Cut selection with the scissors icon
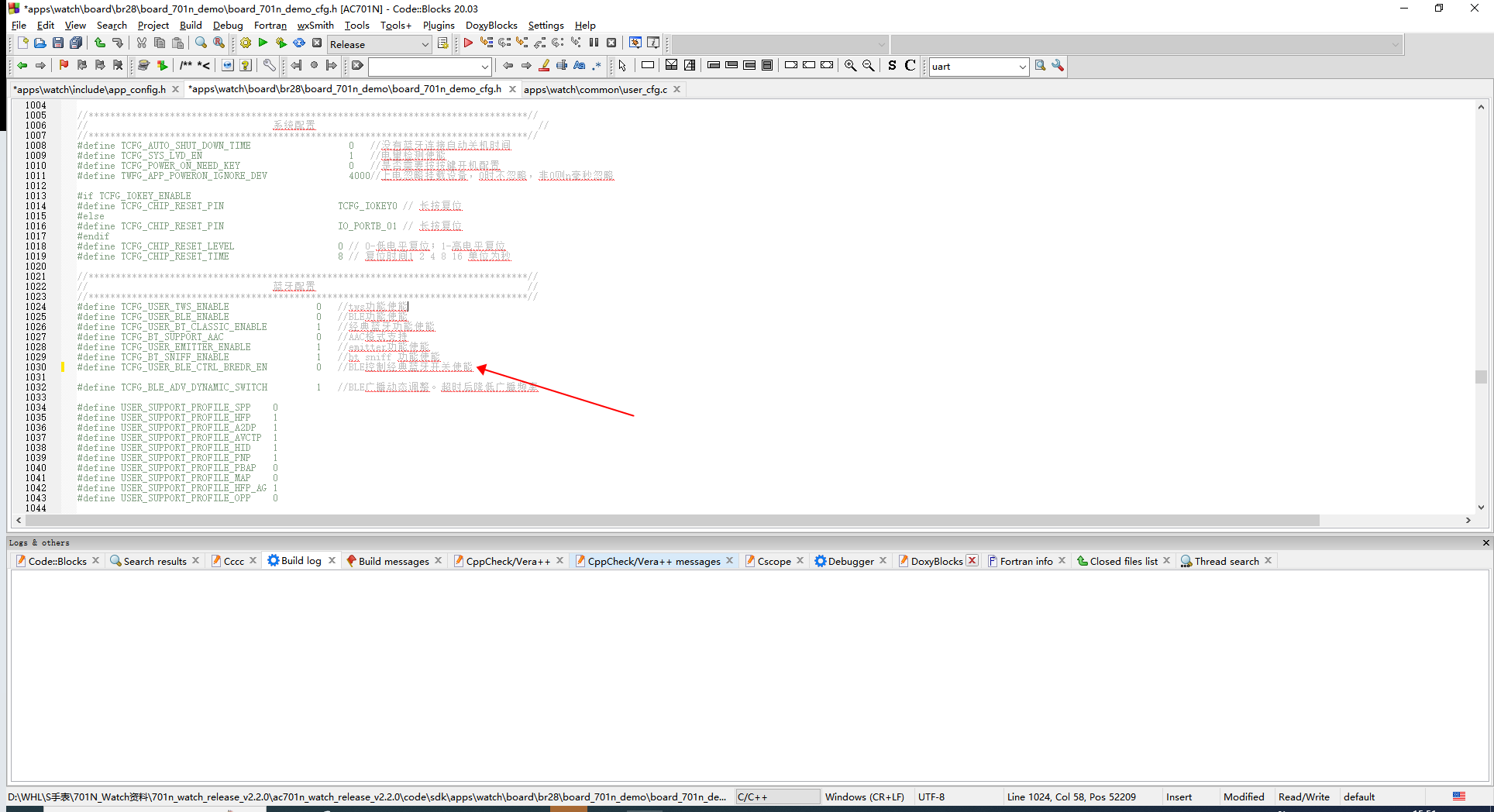 [142, 43]
